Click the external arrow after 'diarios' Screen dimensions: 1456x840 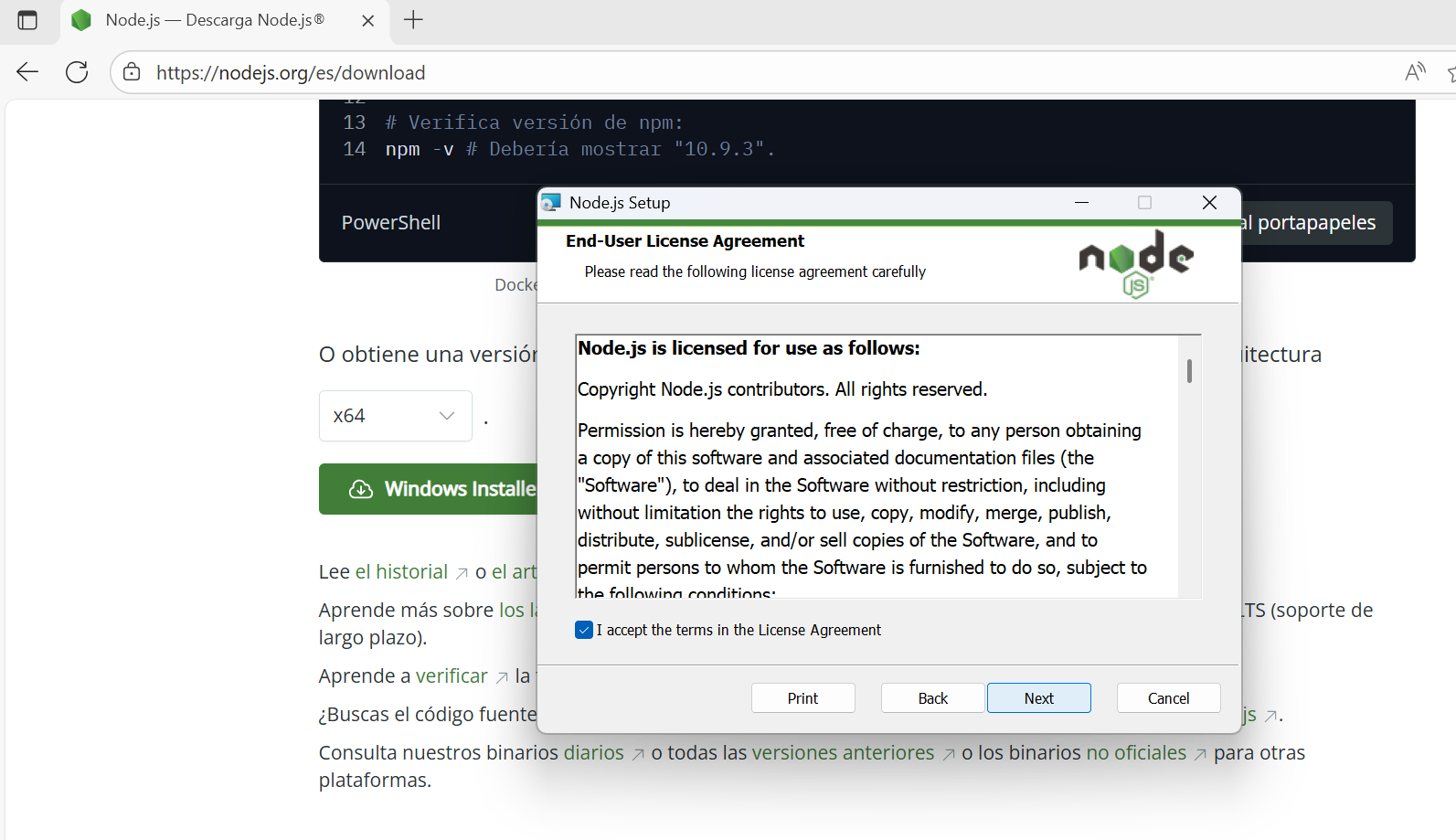638,755
